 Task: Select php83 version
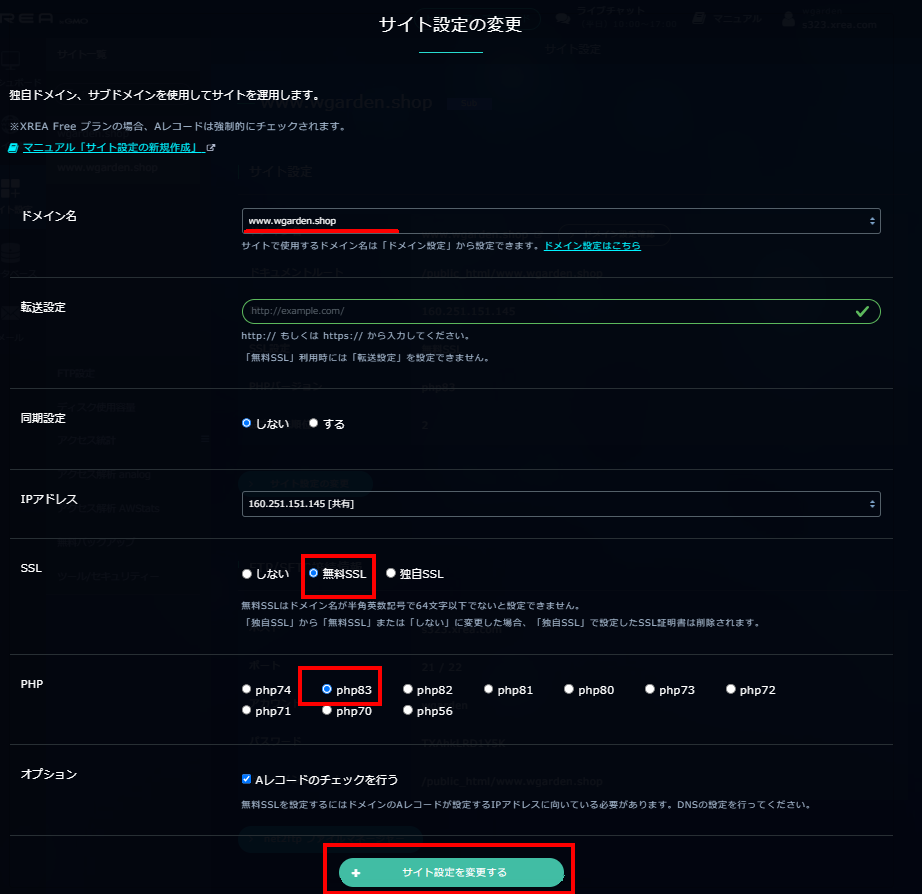click(x=327, y=689)
